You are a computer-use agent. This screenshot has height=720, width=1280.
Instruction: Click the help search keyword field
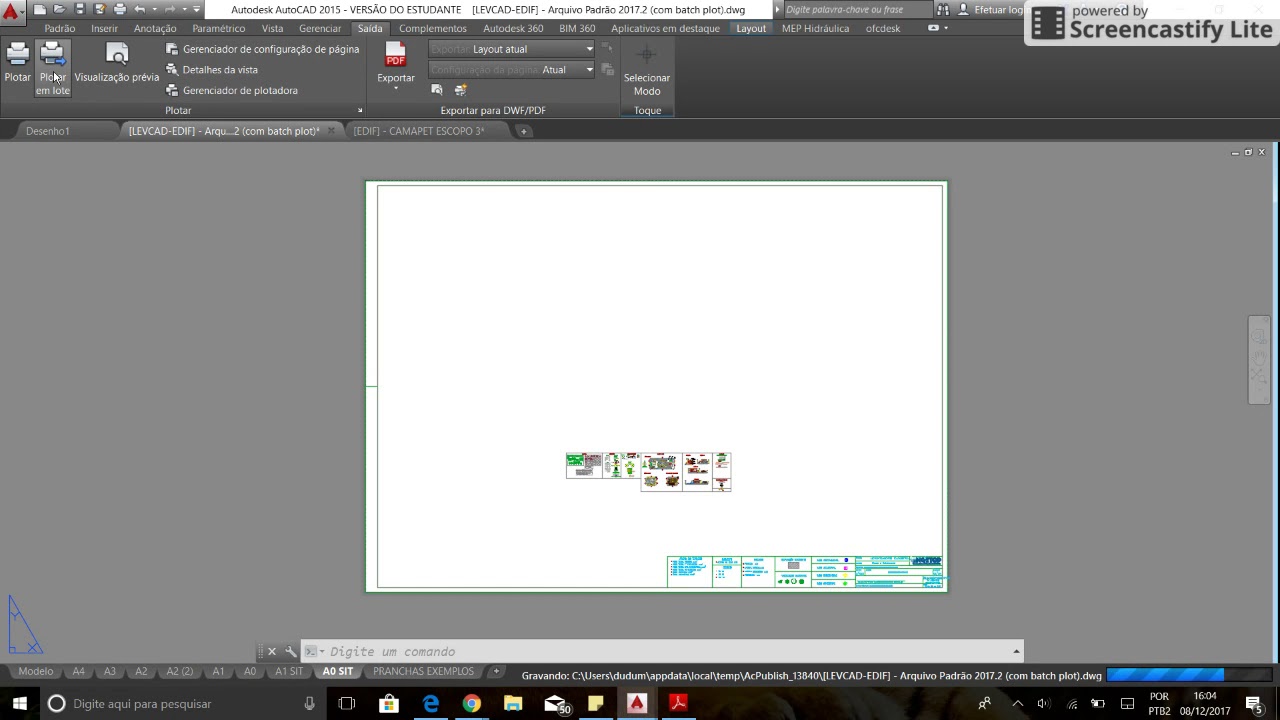[857, 9]
